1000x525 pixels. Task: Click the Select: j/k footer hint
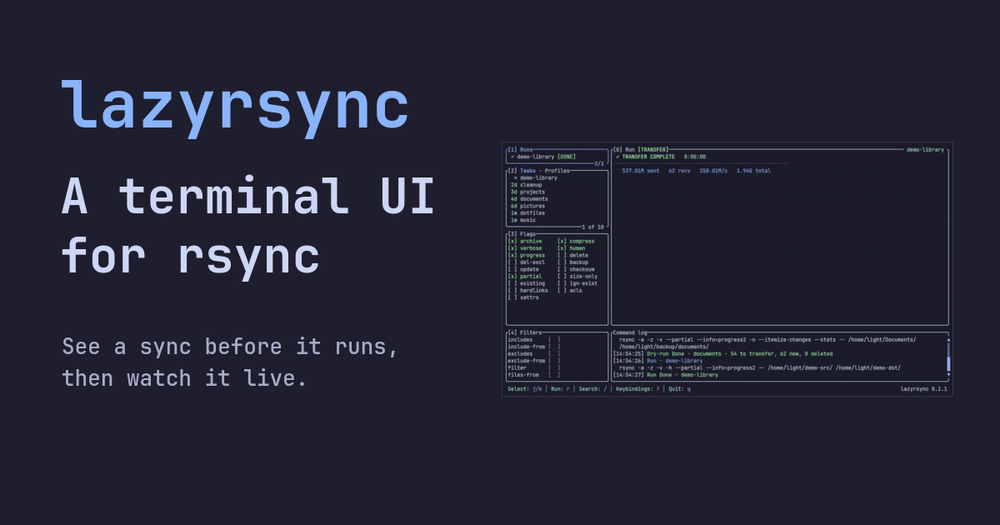pyautogui.click(x=524, y=389)
